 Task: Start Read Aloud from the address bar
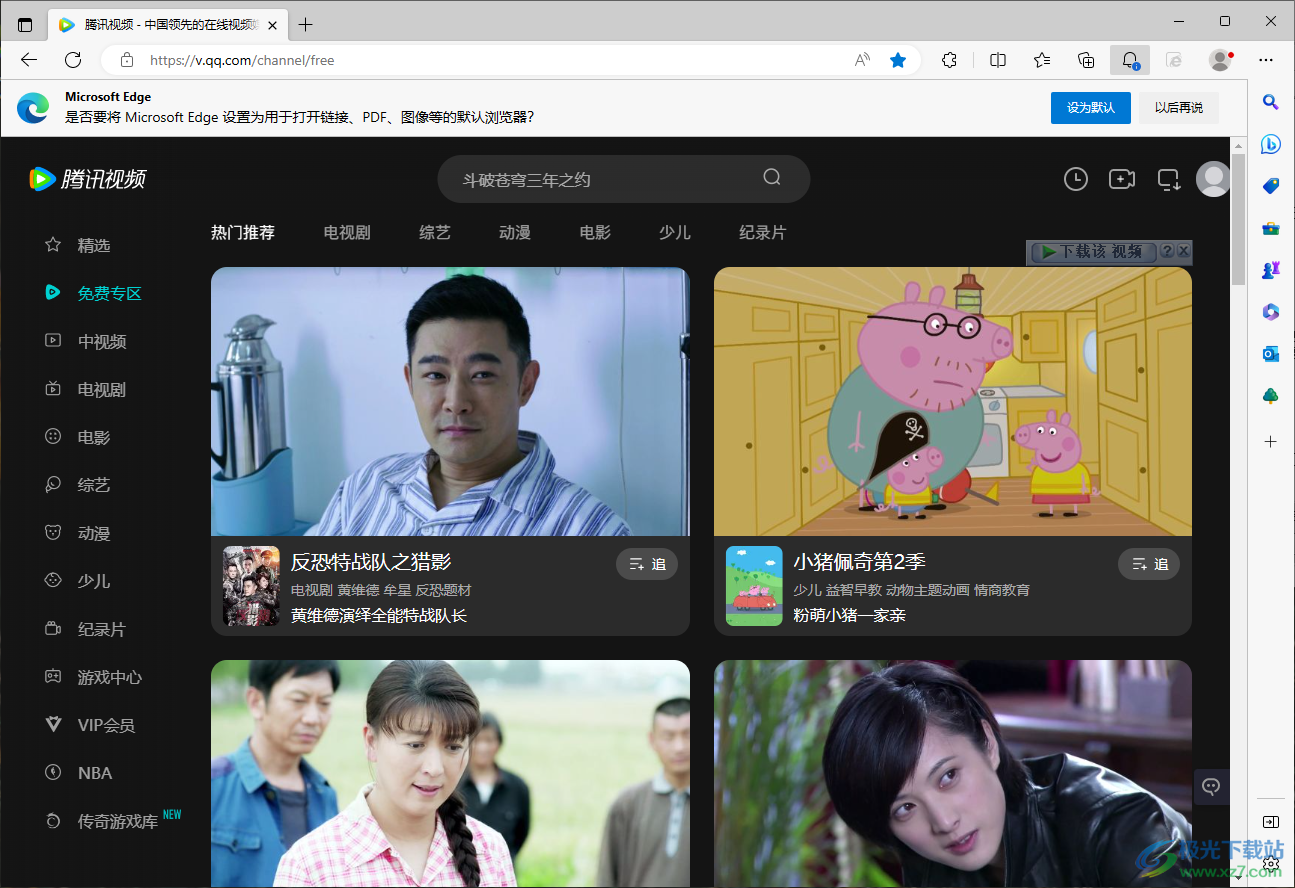pos(863,60)
